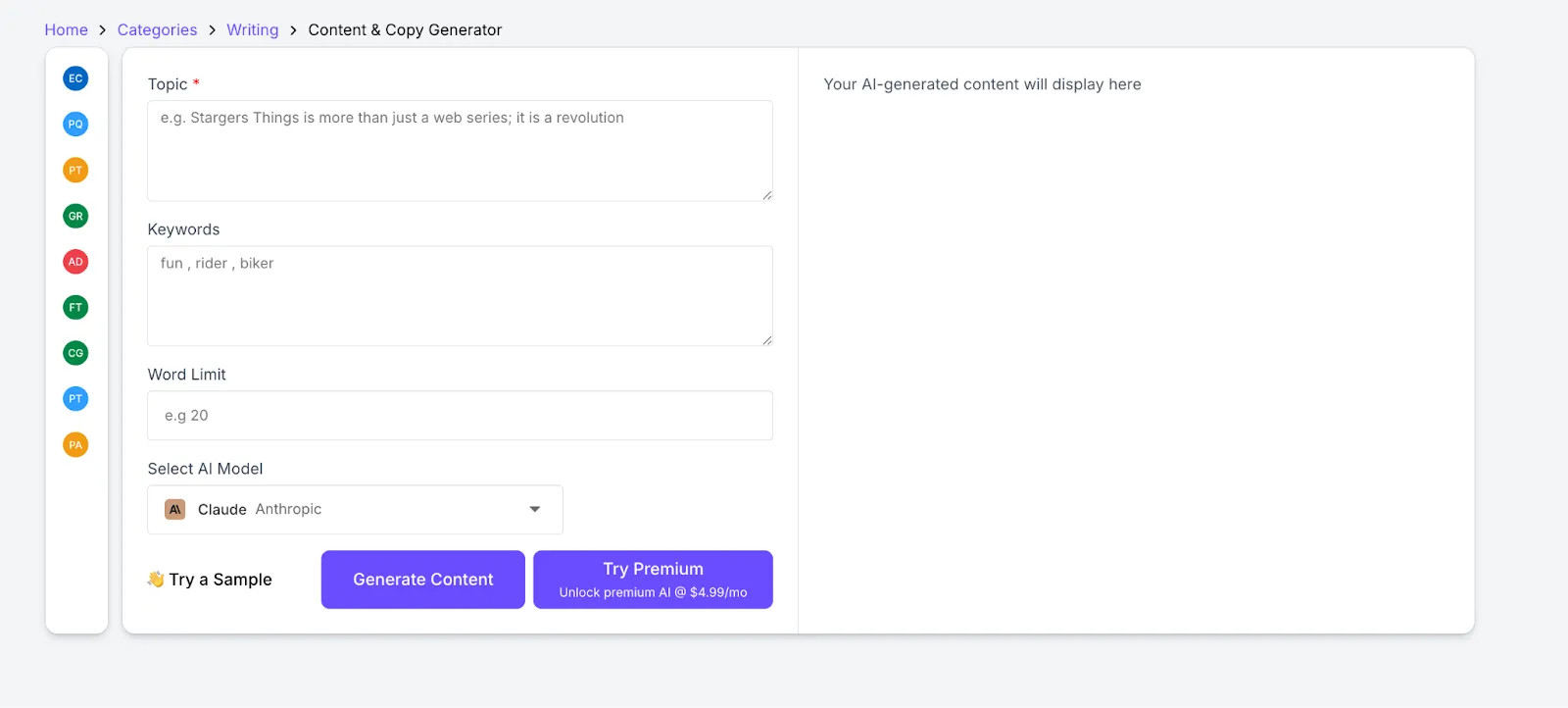This screenshot has width=1568, height=708.
Task: Expand the Select AI Model dropdown arrow
Action: coord(535,510)
